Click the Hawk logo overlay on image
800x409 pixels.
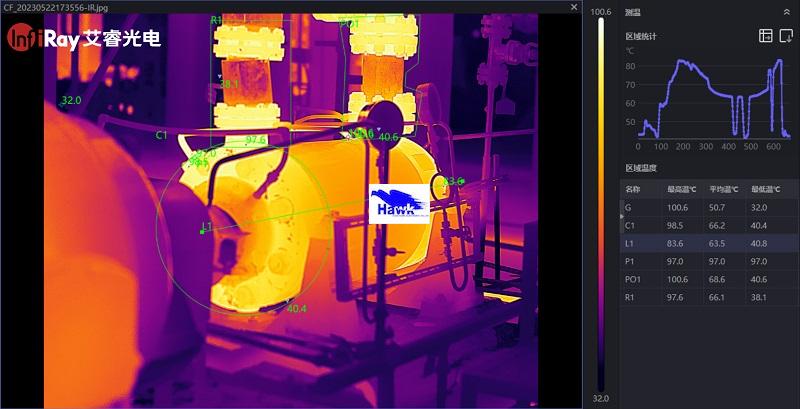(x=399, y=206)
